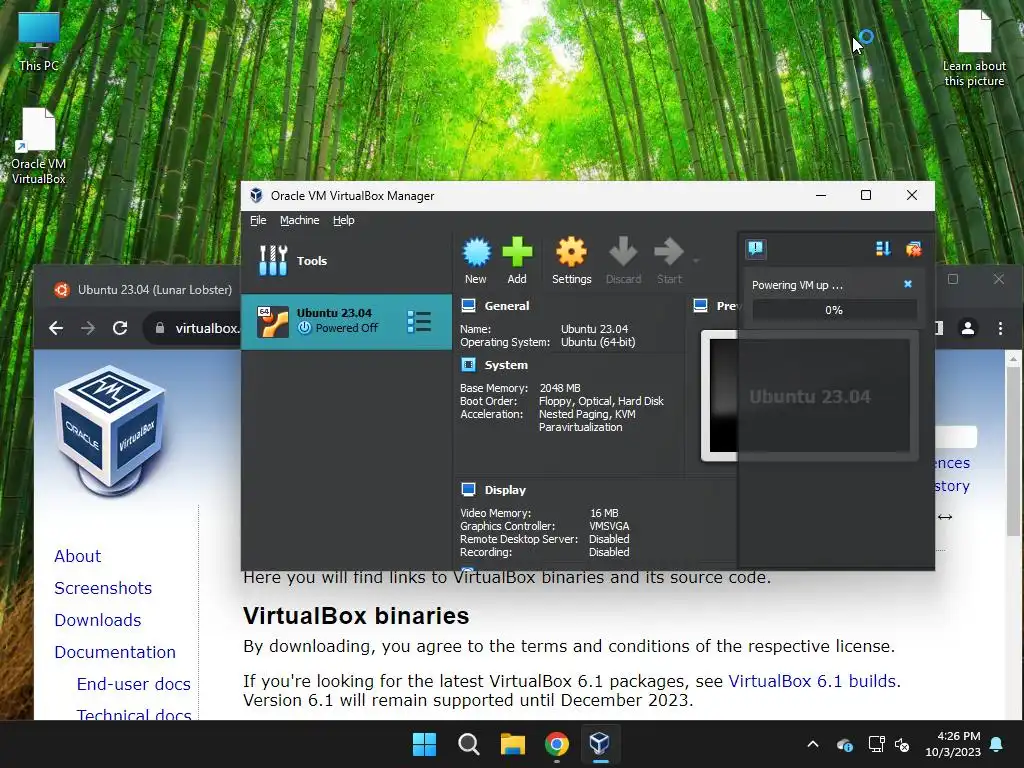Click the Ubuntu 23.04 preview thumbnail
1024x768 pixels.
pos(810,396)
